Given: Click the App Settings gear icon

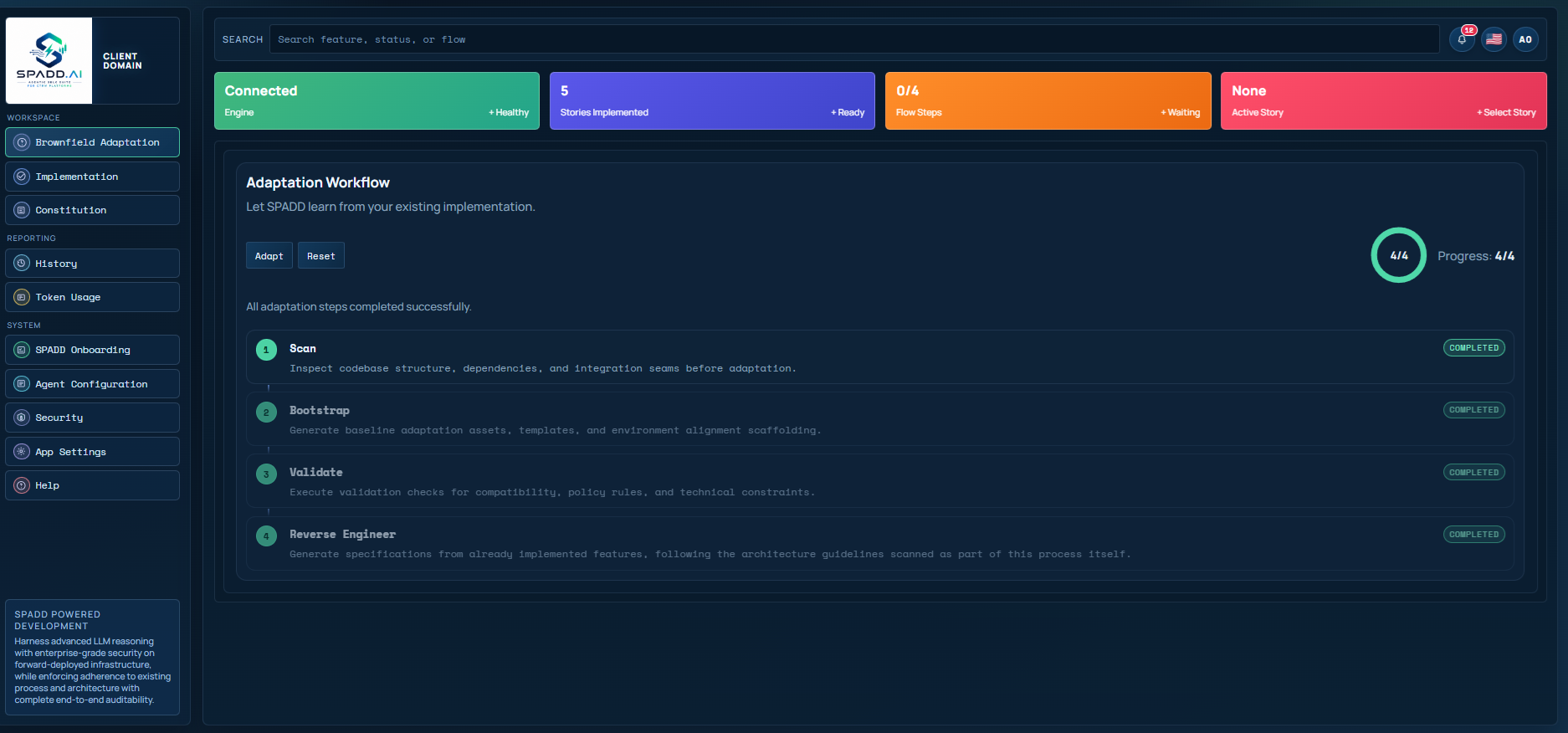Looking at the screenshot, I should click(22, 452).
